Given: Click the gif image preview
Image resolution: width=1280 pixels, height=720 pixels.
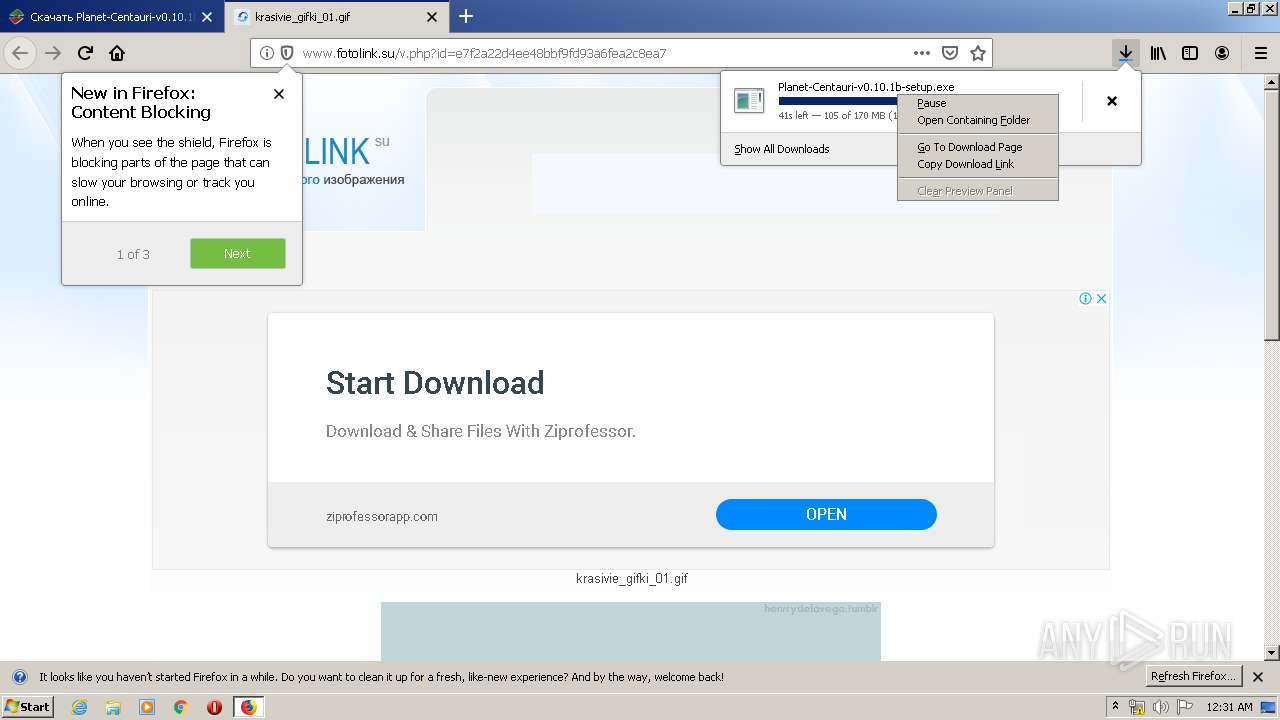Looking at the screenshot, I should pos(631,631).
